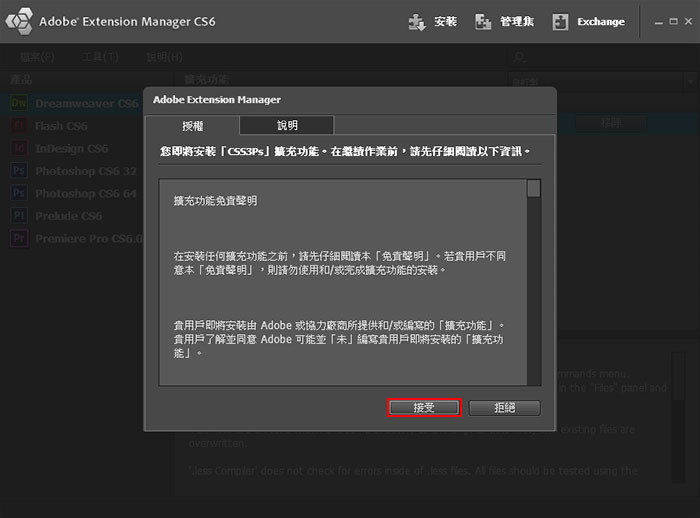
Task: Click the 管理集 text label in header
Action: (x=517, y=22)
